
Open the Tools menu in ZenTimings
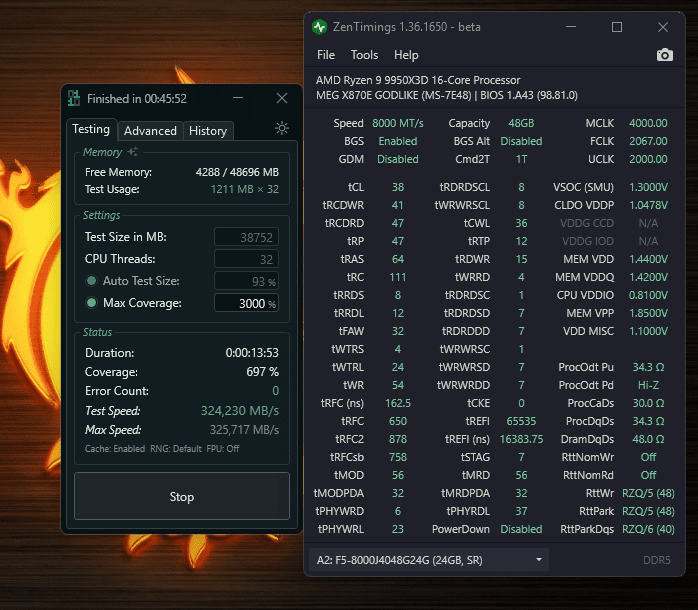(x=364, y=55)
